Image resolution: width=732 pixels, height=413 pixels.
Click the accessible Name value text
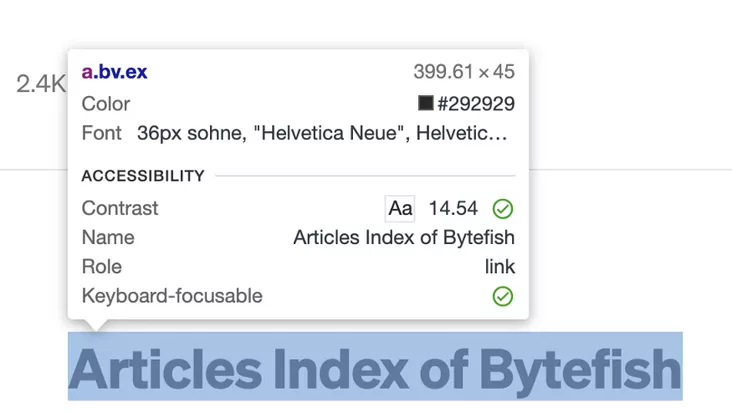tap(404, 237)
